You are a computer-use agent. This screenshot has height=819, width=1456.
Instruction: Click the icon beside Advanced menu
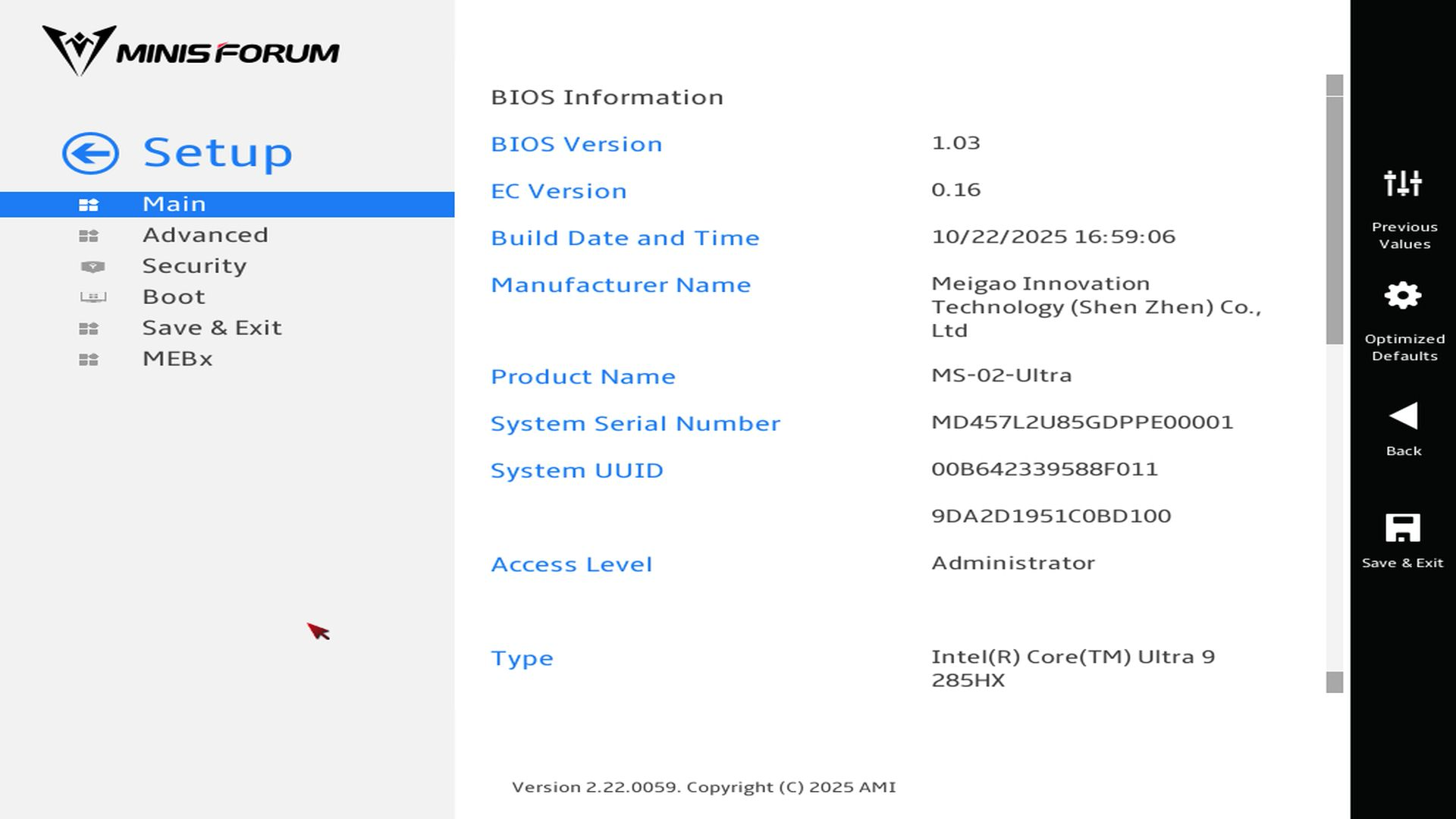(89, 236)
